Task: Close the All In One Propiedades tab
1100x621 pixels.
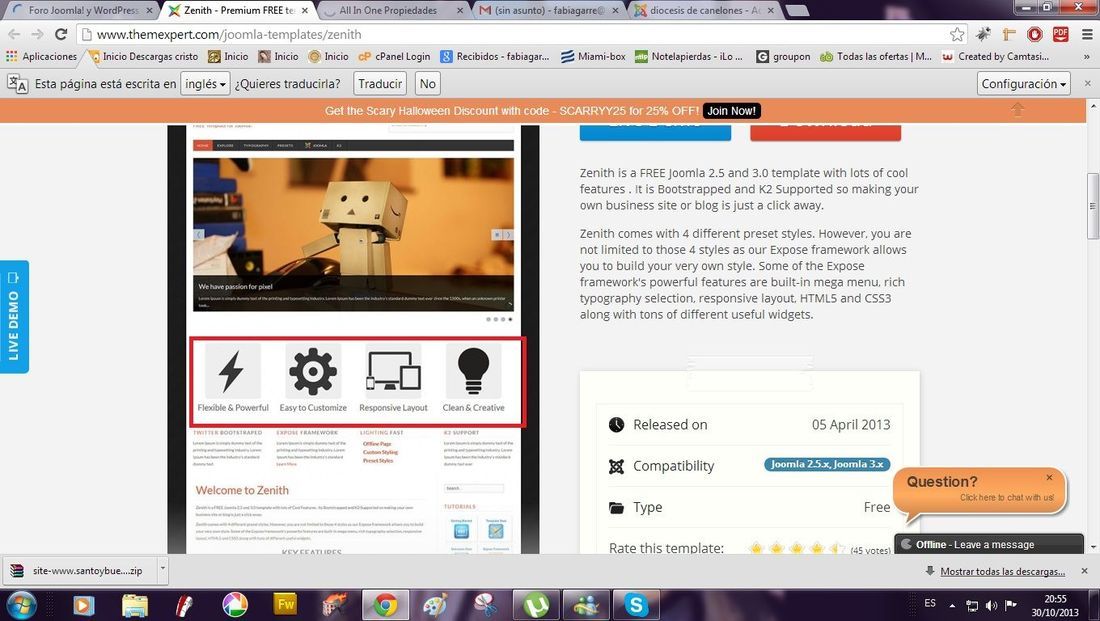Action: [460, 11]
